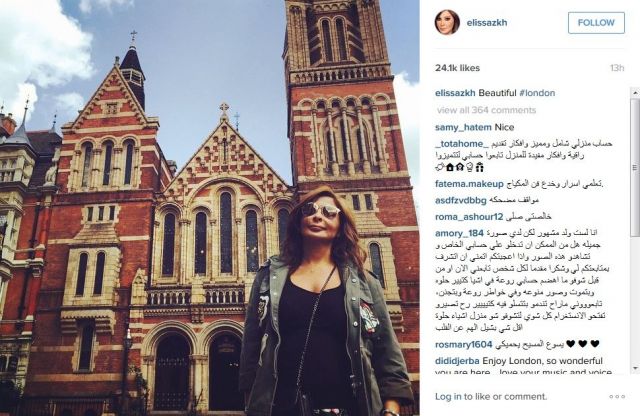Image resolution: width=640 pixels, height=416 pixels.
Task: Open dididjerba commenter profile
Action: [457, 361]
